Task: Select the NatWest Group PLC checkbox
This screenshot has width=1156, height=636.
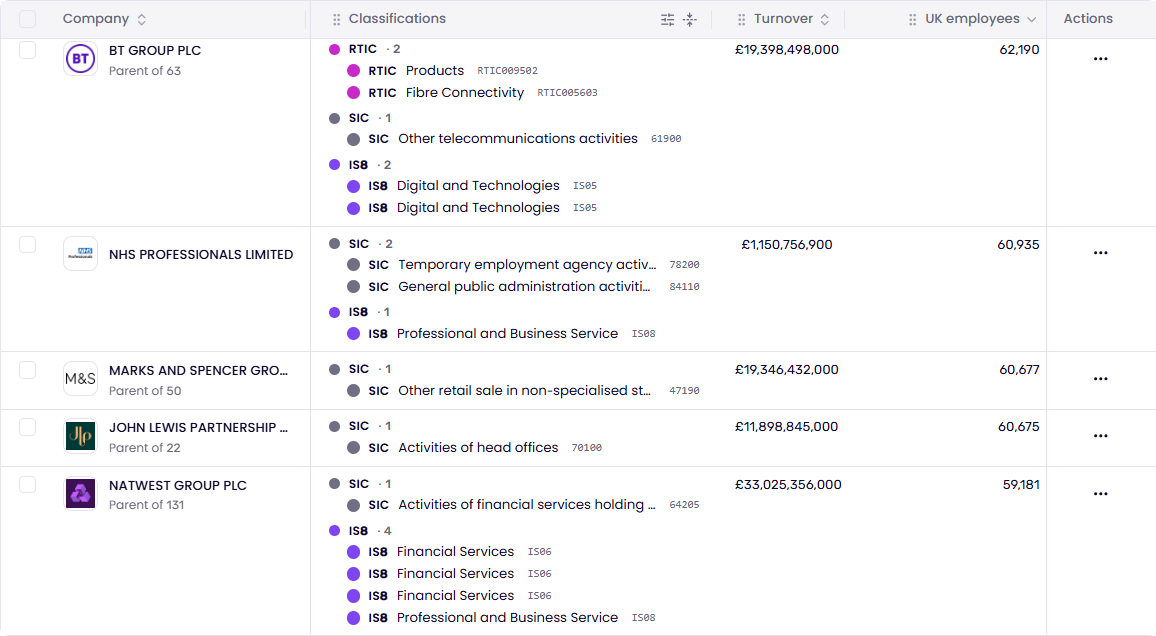Action: tap(27, 484)
